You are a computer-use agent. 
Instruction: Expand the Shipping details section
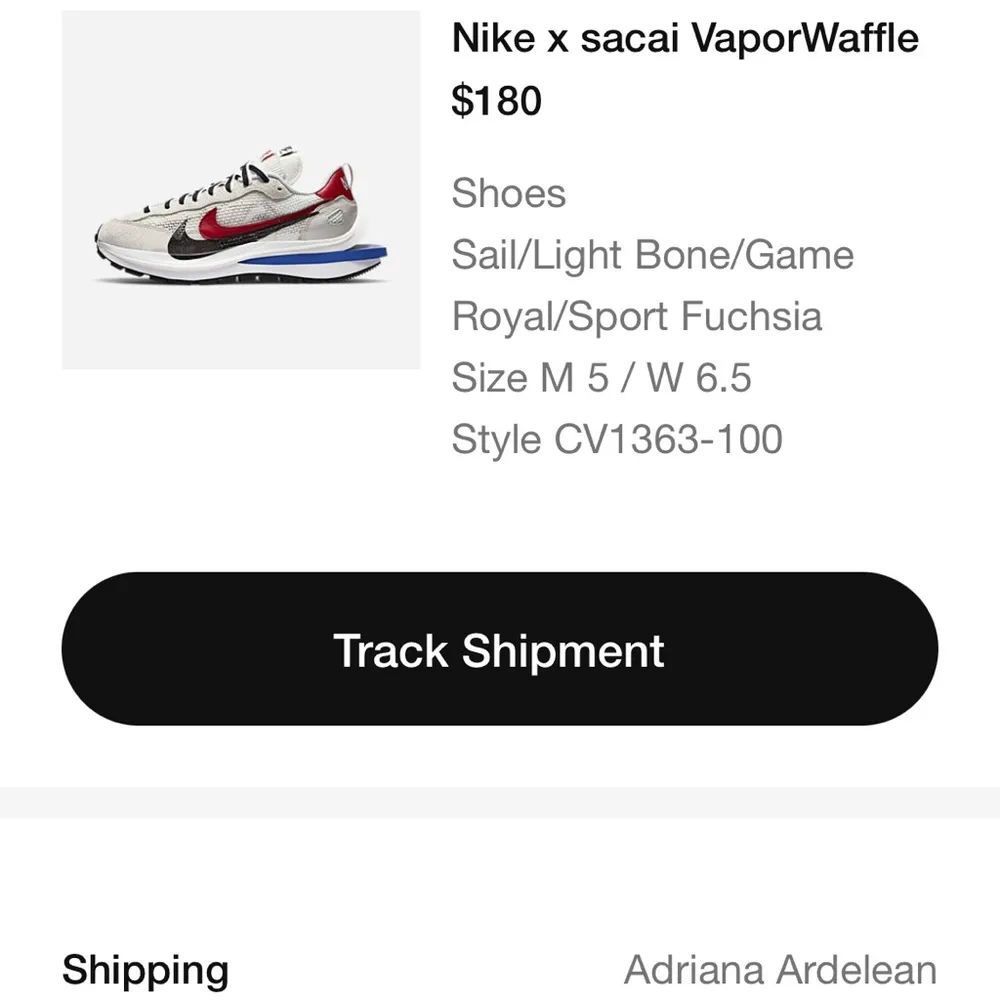pyautogui.click(x=146, y=967)
